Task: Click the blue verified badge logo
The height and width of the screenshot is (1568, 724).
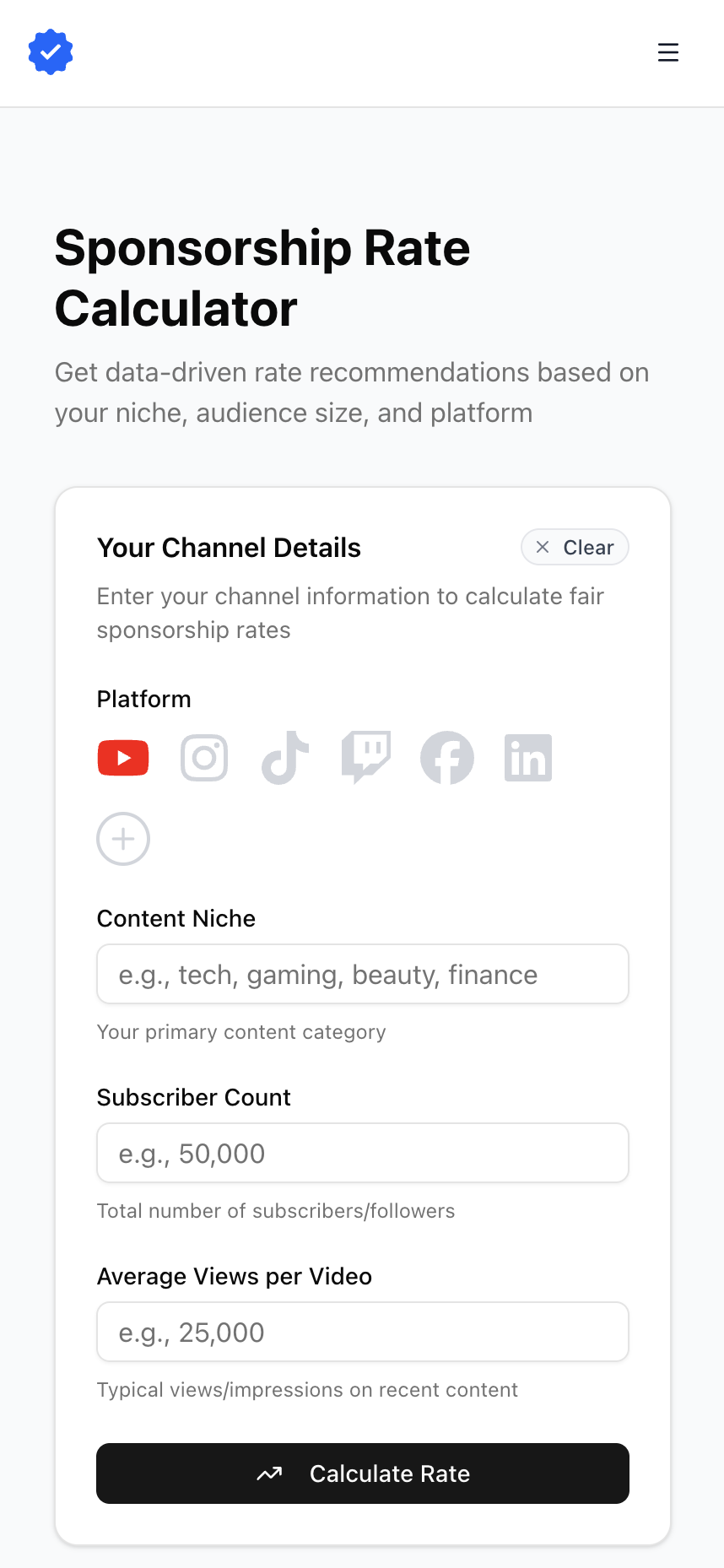Action: click(x=51, y=52)
